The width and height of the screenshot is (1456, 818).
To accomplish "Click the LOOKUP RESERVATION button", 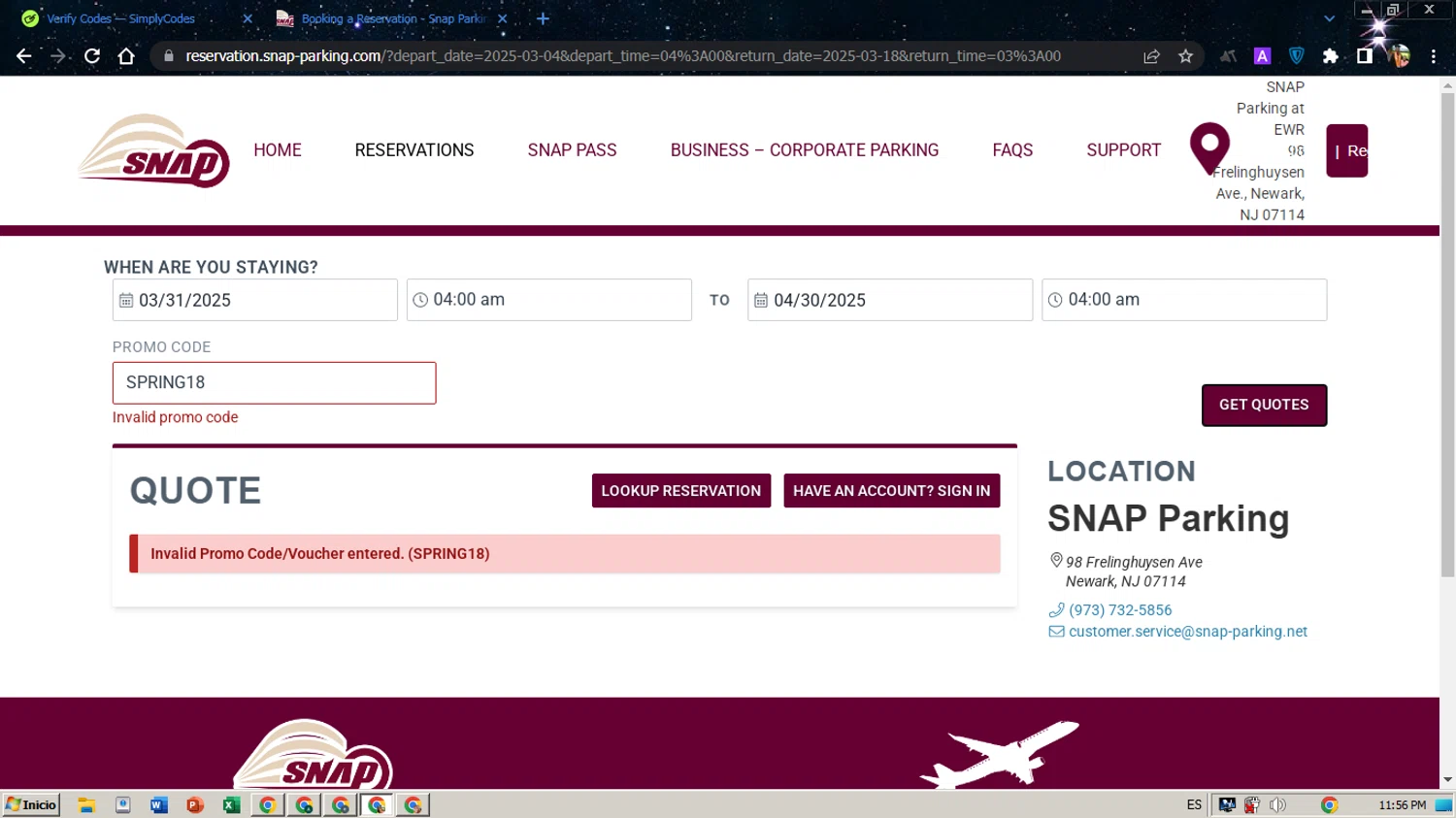I will click(x=681, y=491).
